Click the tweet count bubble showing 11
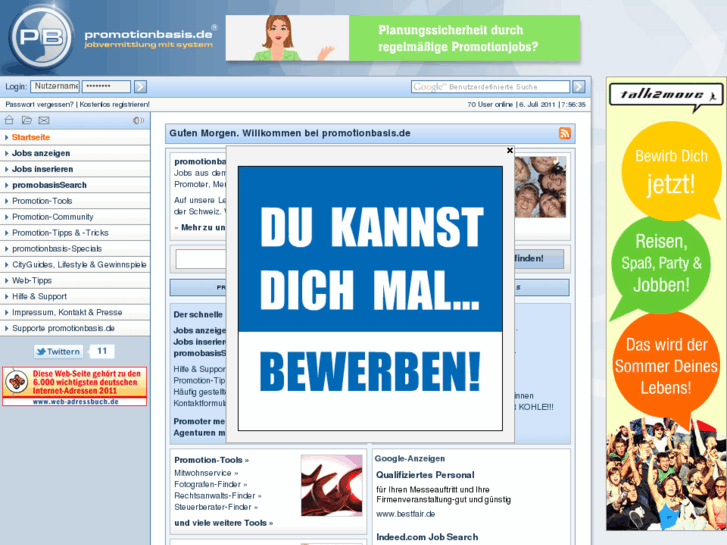Image resolution: width=727 pixels, height=545 pixels. pos(102,351)
